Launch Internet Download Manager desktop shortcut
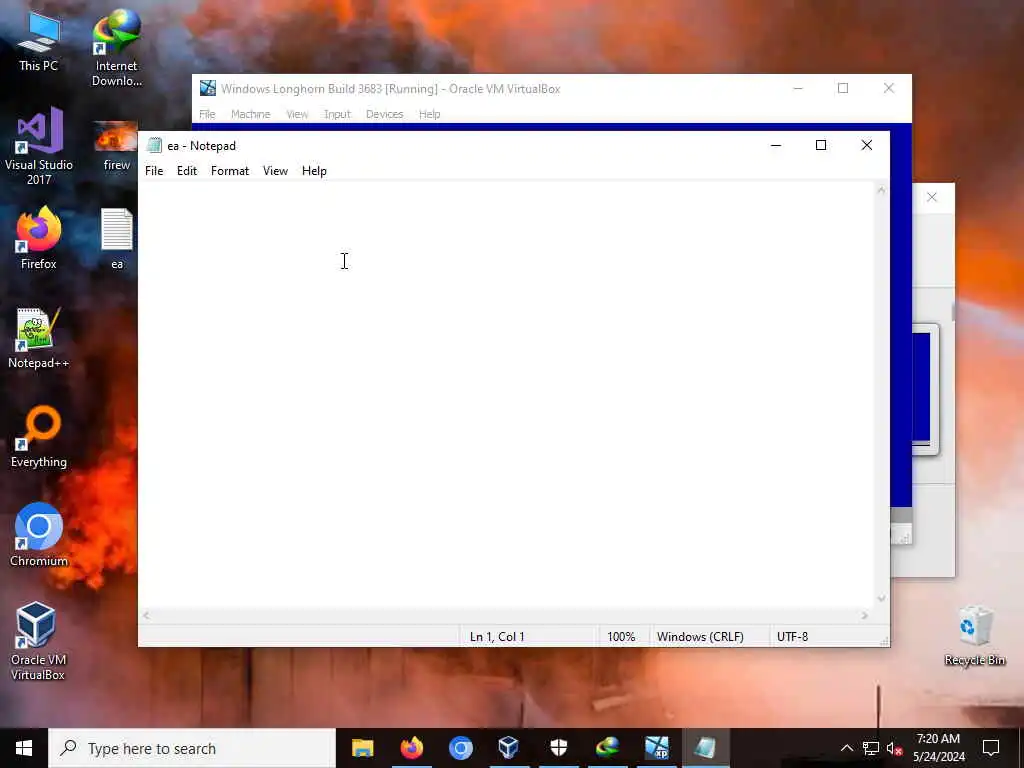 [116, 48]
